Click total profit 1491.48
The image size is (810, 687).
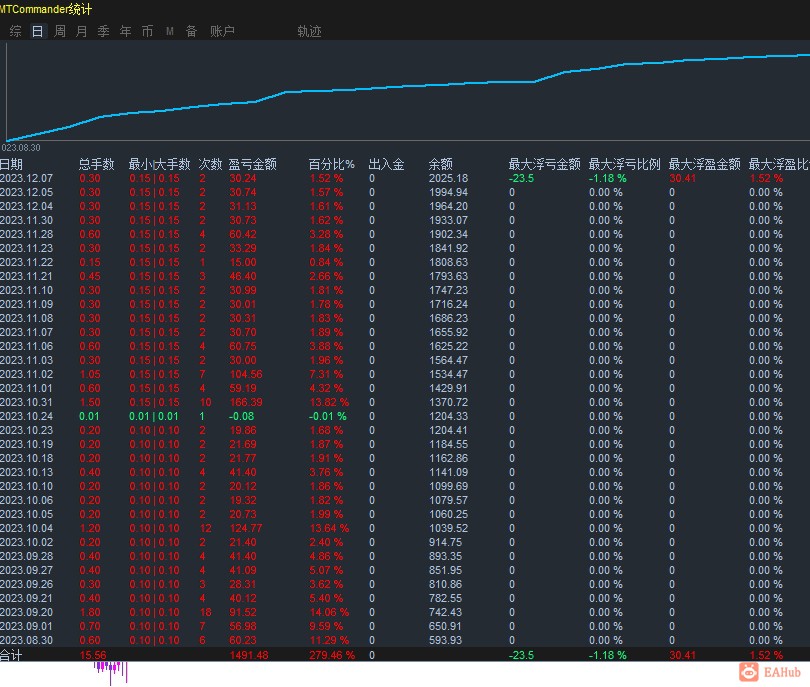click(248, 655)
